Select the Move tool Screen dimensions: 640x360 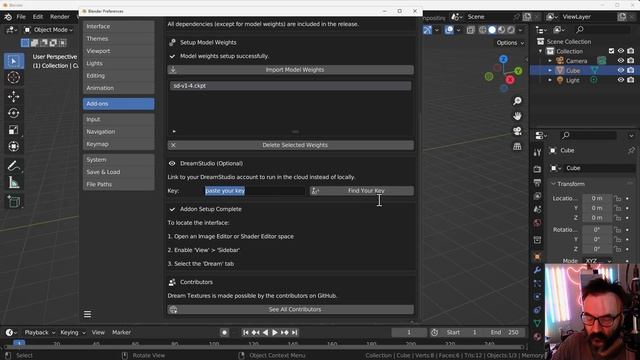[x=14, y=96]
